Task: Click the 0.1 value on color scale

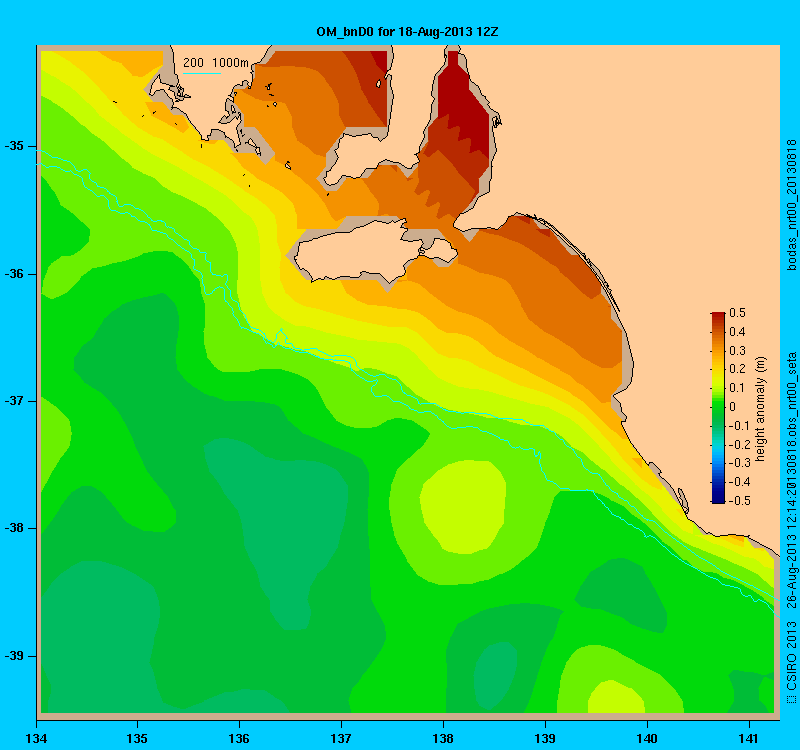Action: click(x=737, y=388)
